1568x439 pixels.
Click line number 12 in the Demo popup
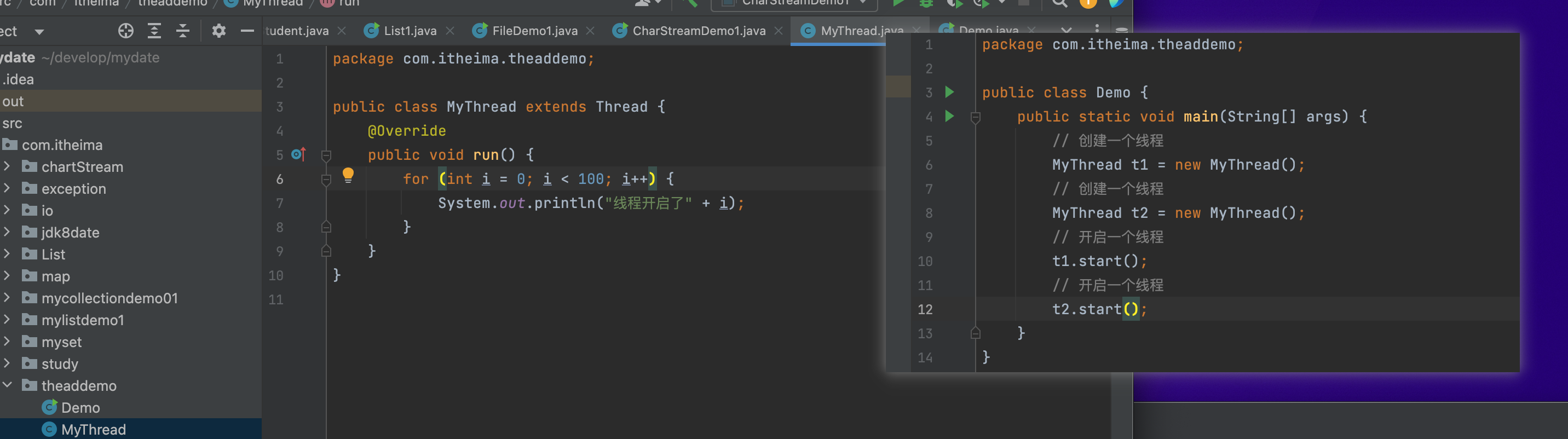(925, 309)
